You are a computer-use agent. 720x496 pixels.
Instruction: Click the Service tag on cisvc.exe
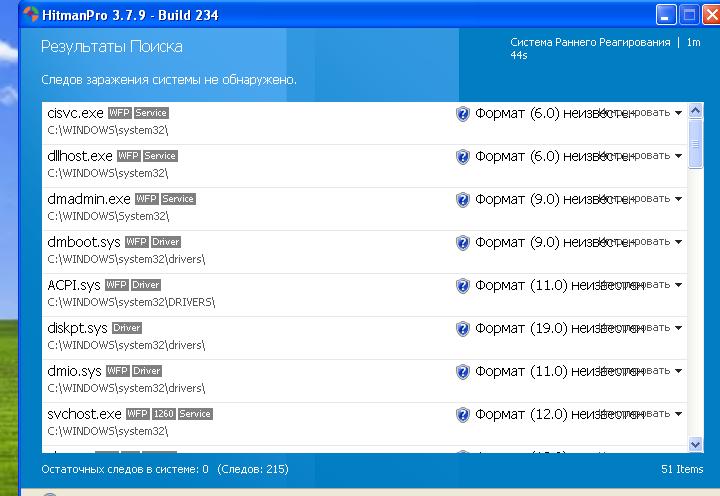click(151, 113)
